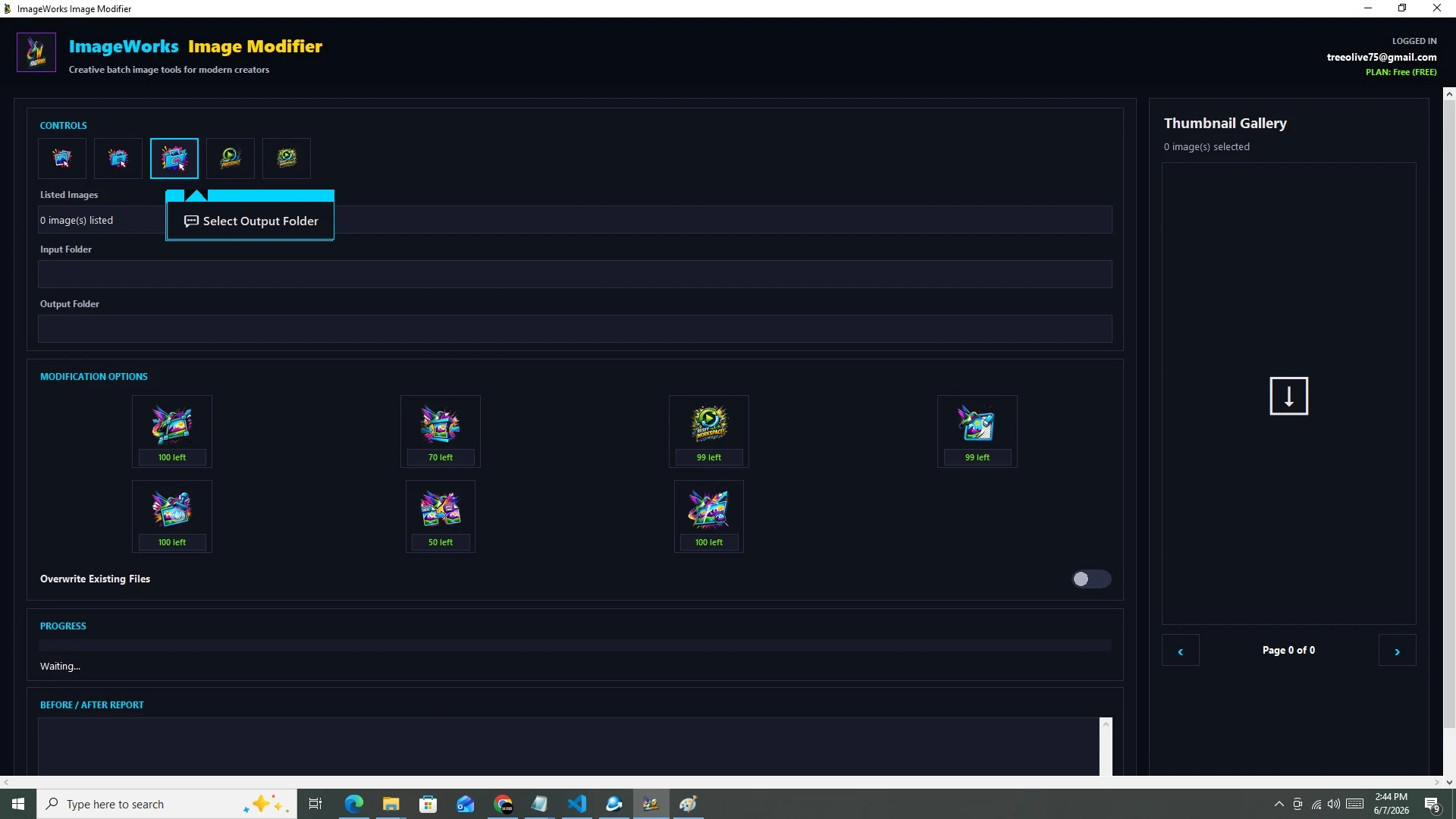Image resolution: width=1456 pixels, height=819 pixels.
Task: Click the progress bar under PROGRESS
Action: coord(575,645)
